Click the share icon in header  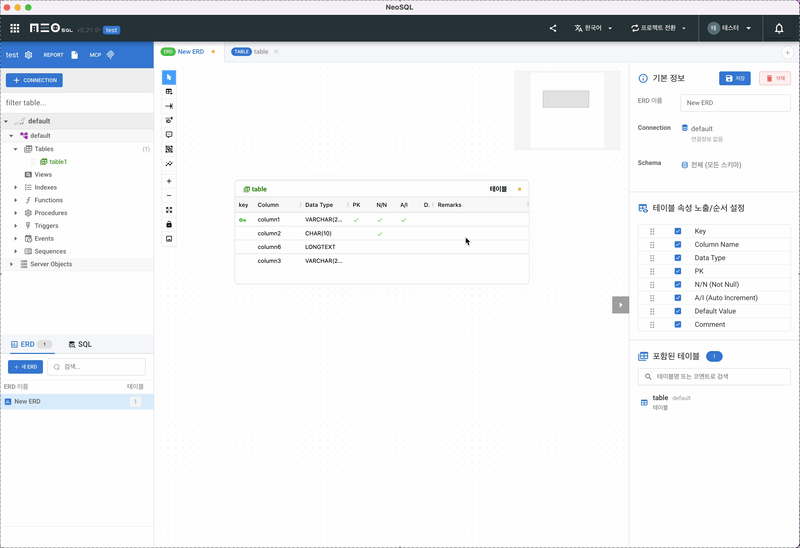click(x=553, y=28)
